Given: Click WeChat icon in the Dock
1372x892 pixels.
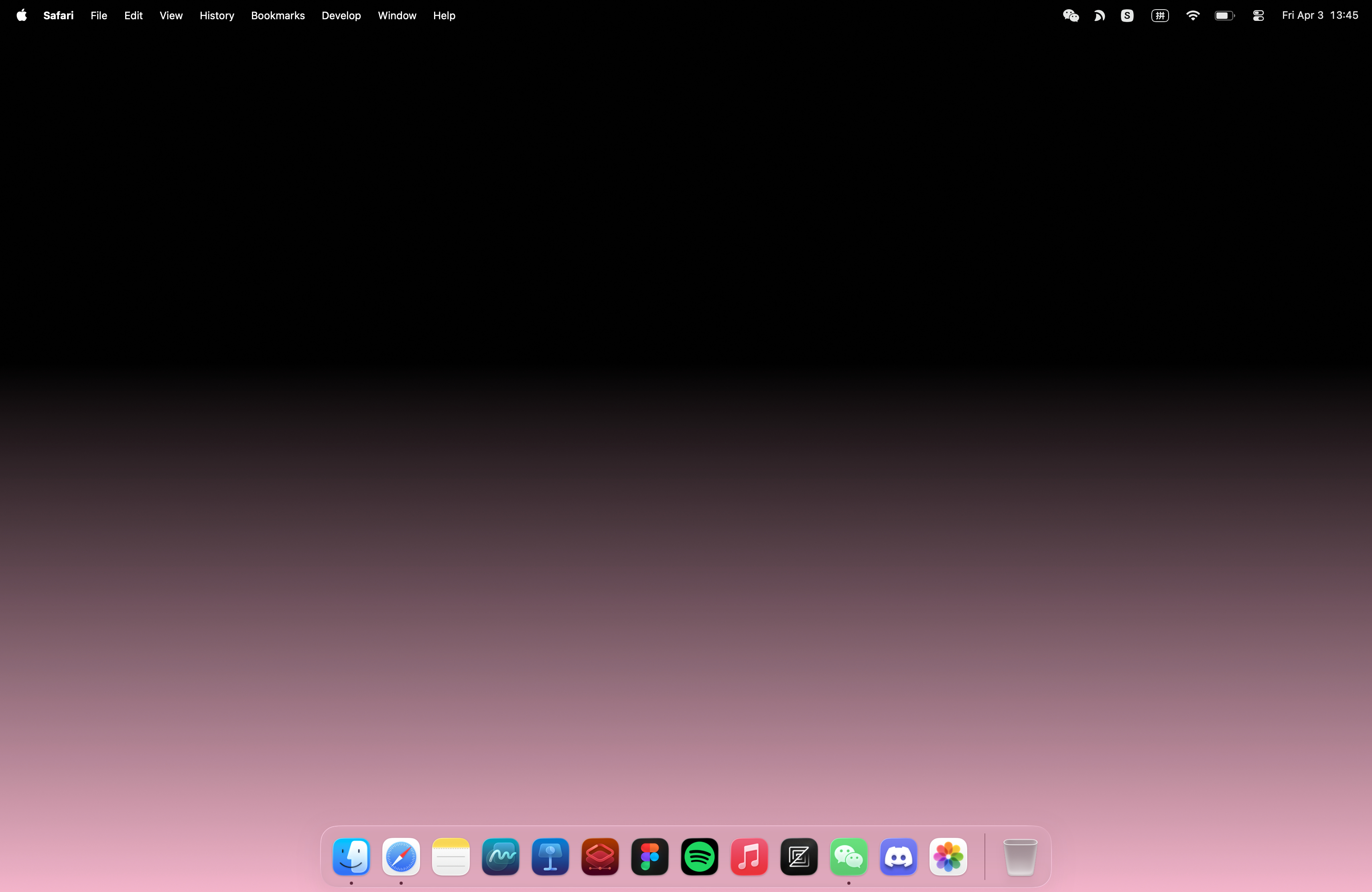Looking at the screenshot, I should tap(848, 857).
